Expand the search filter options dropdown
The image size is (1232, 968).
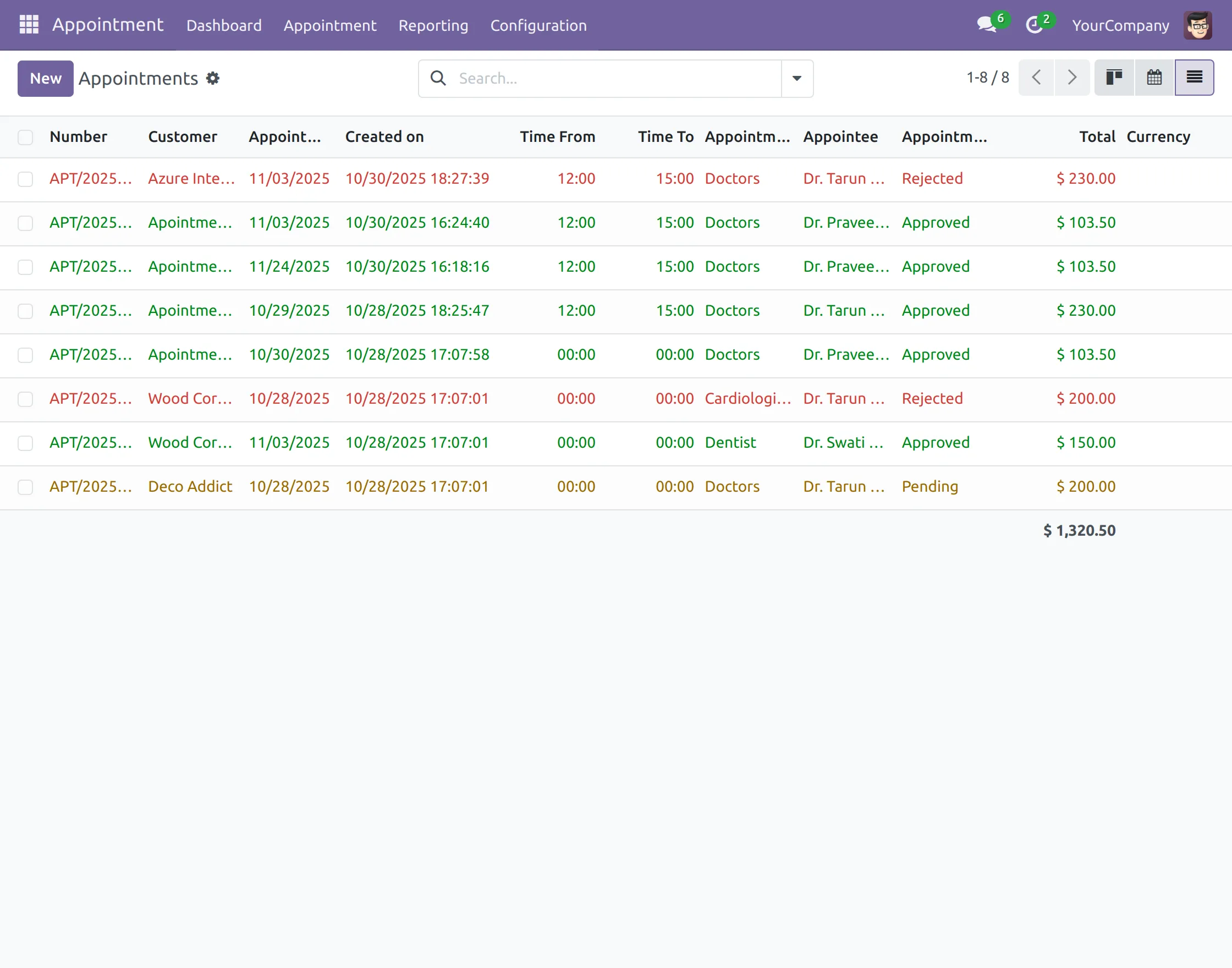[x=797, y=78]
